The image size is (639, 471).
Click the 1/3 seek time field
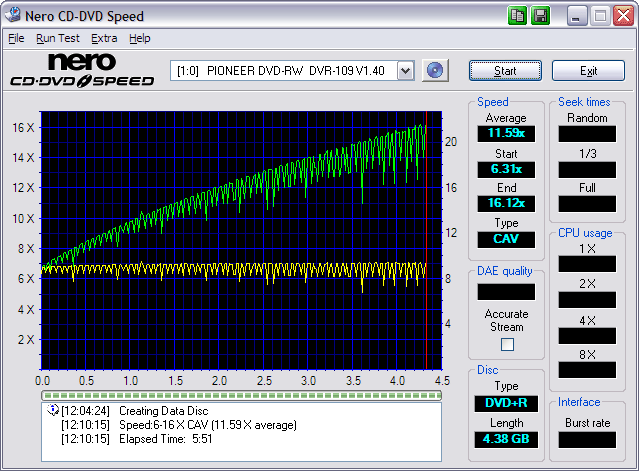(587, 169)
